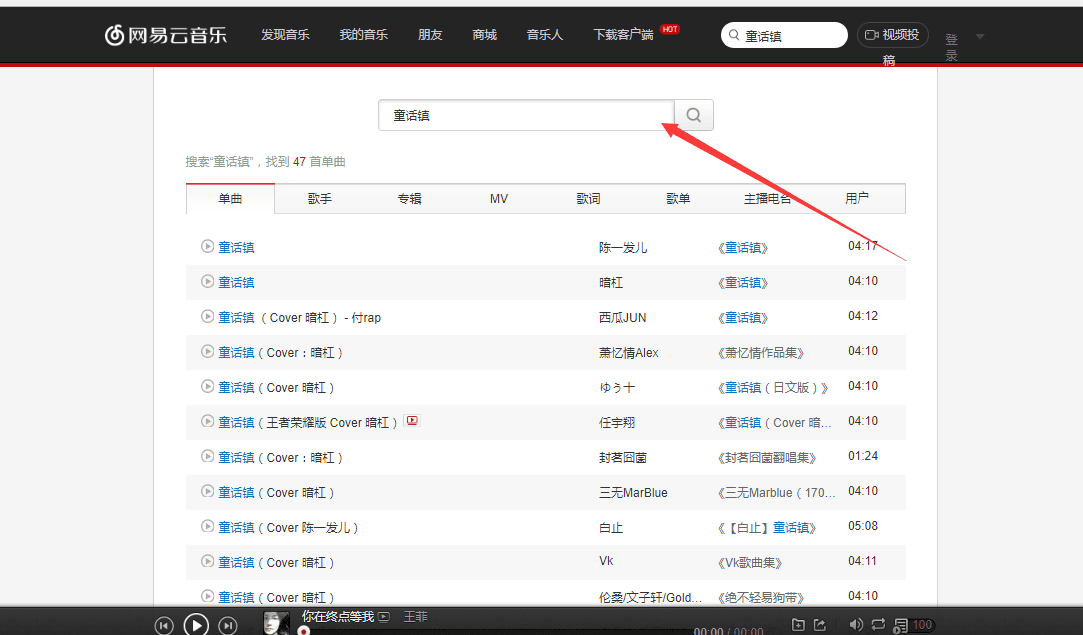Start playback with the player play button
This screenshot has width=1083, height=635.
(x=196, y=625)
